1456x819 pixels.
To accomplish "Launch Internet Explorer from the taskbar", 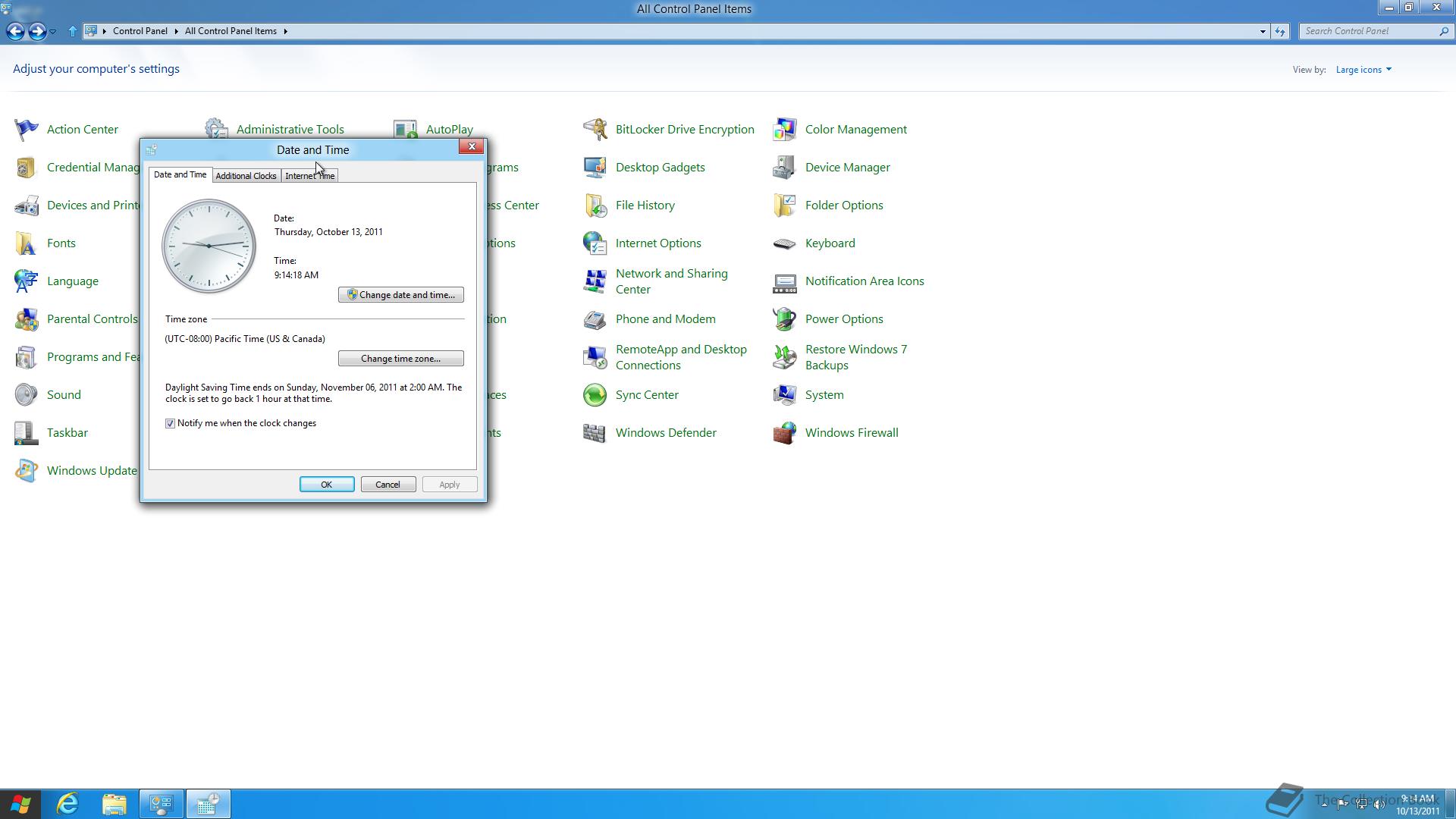I will pos(68,804).
